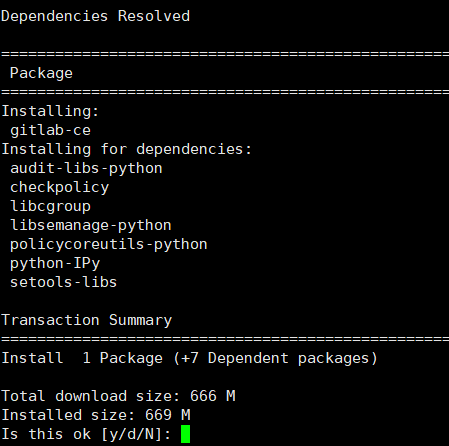Click 'Installing for dependencies:' line
This screenshot has width=449, height=446.
(x=127, y=149)
